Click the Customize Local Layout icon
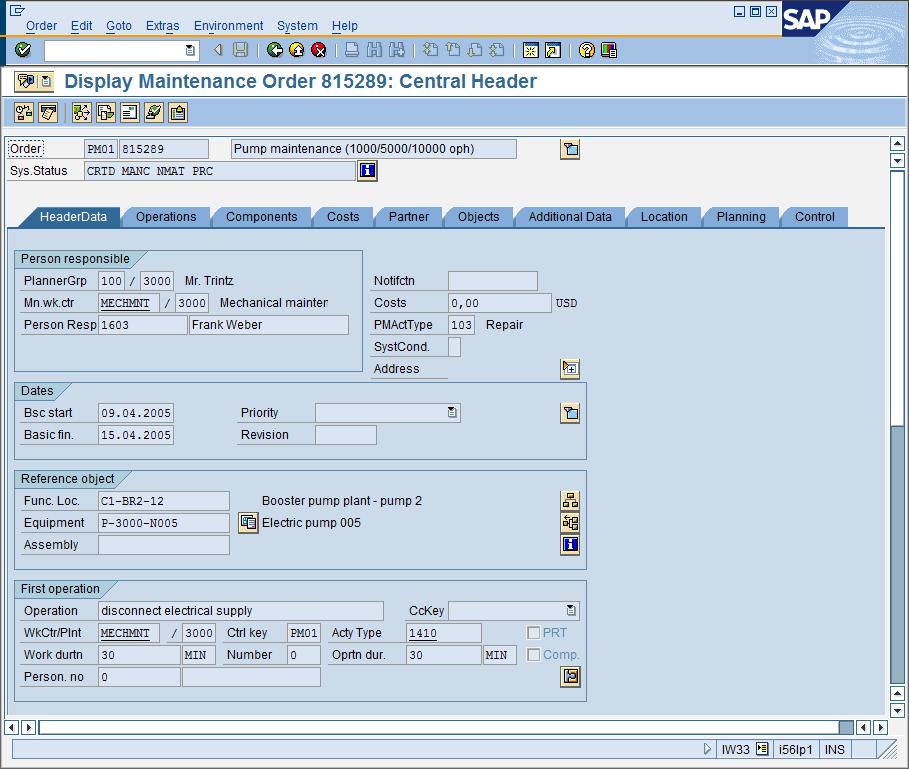Image resolution: width=909 pixels, height=769 pixels. 609,50
